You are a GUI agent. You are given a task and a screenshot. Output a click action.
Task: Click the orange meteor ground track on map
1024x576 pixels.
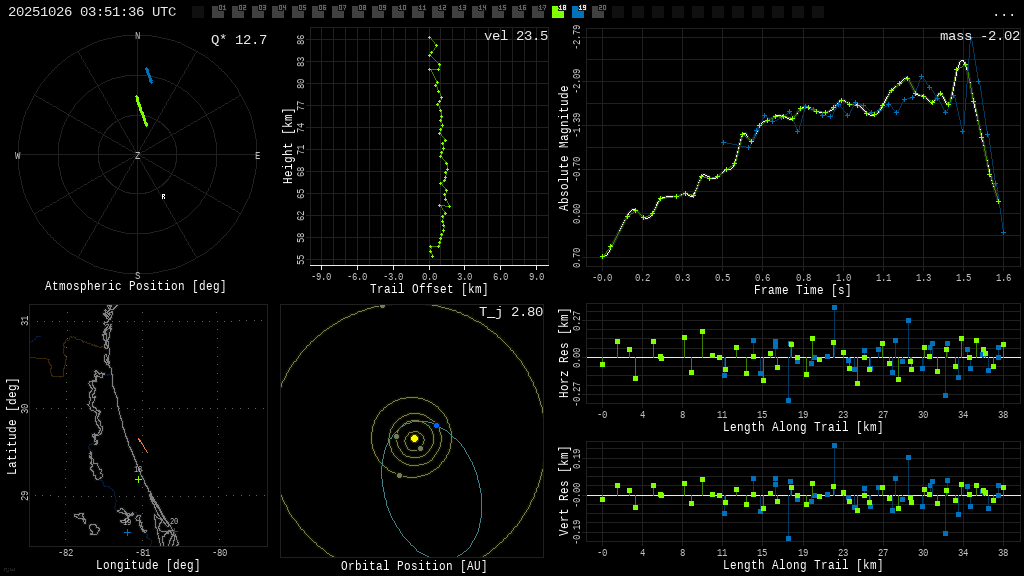click(143, 445)
